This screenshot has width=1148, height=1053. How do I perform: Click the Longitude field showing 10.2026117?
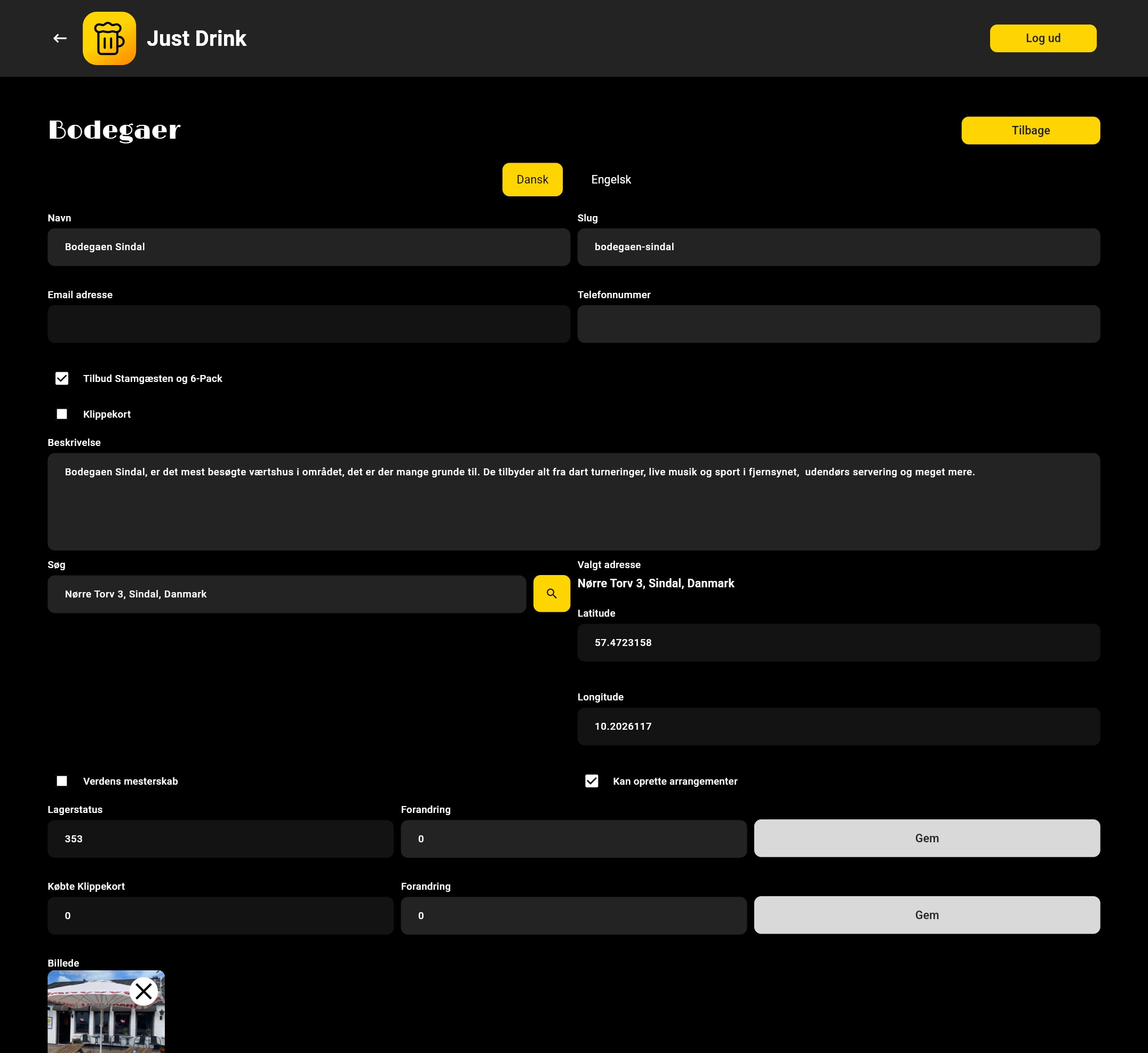click(x=838, y=726)
